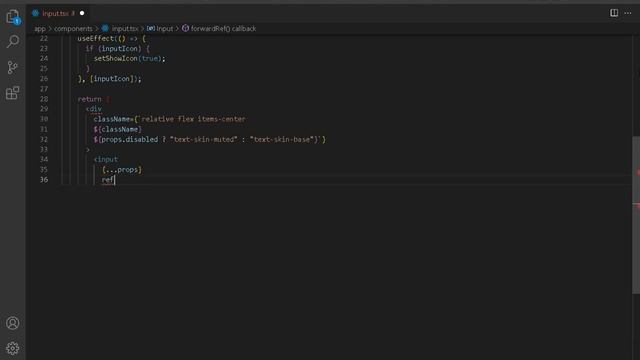Viewport: 640px width, 360px height.
Task: Open the editor More Actions ellipsis
Action: [628, 13]
